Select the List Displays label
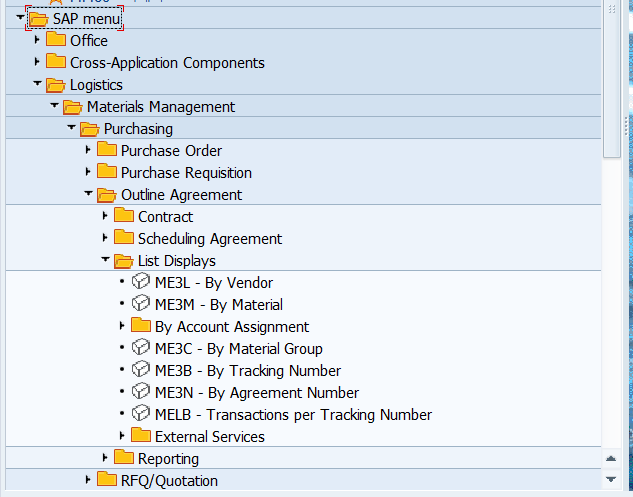 pos(177,261)
